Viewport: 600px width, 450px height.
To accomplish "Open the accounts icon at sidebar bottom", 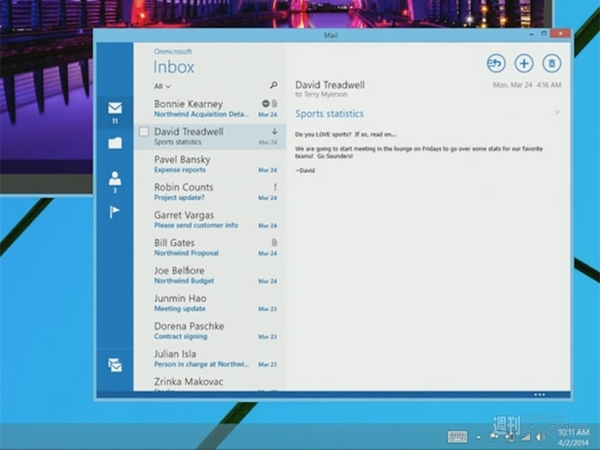I will (x=115, y=365).
